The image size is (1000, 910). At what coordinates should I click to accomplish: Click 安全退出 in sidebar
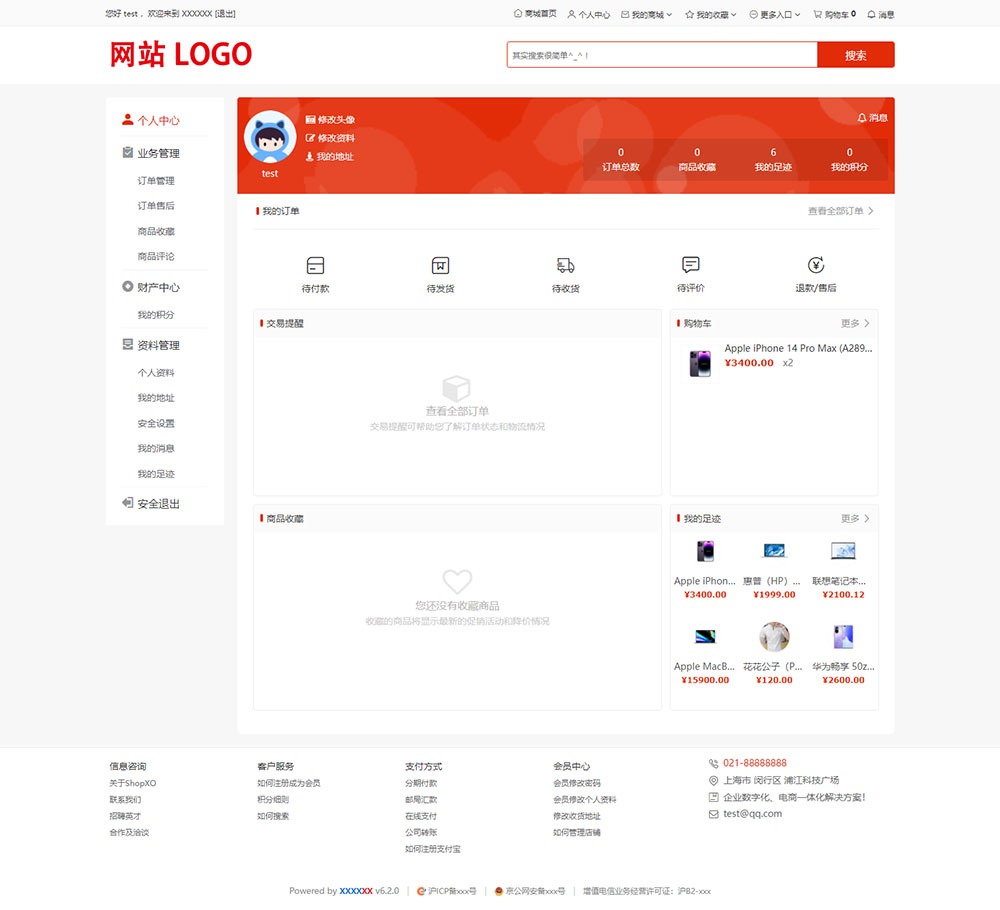151,504
